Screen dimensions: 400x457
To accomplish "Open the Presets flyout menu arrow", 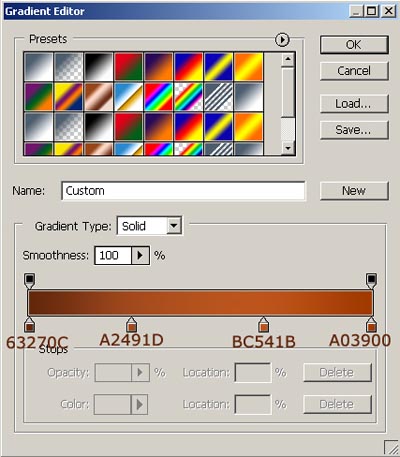I will point(282,40).
